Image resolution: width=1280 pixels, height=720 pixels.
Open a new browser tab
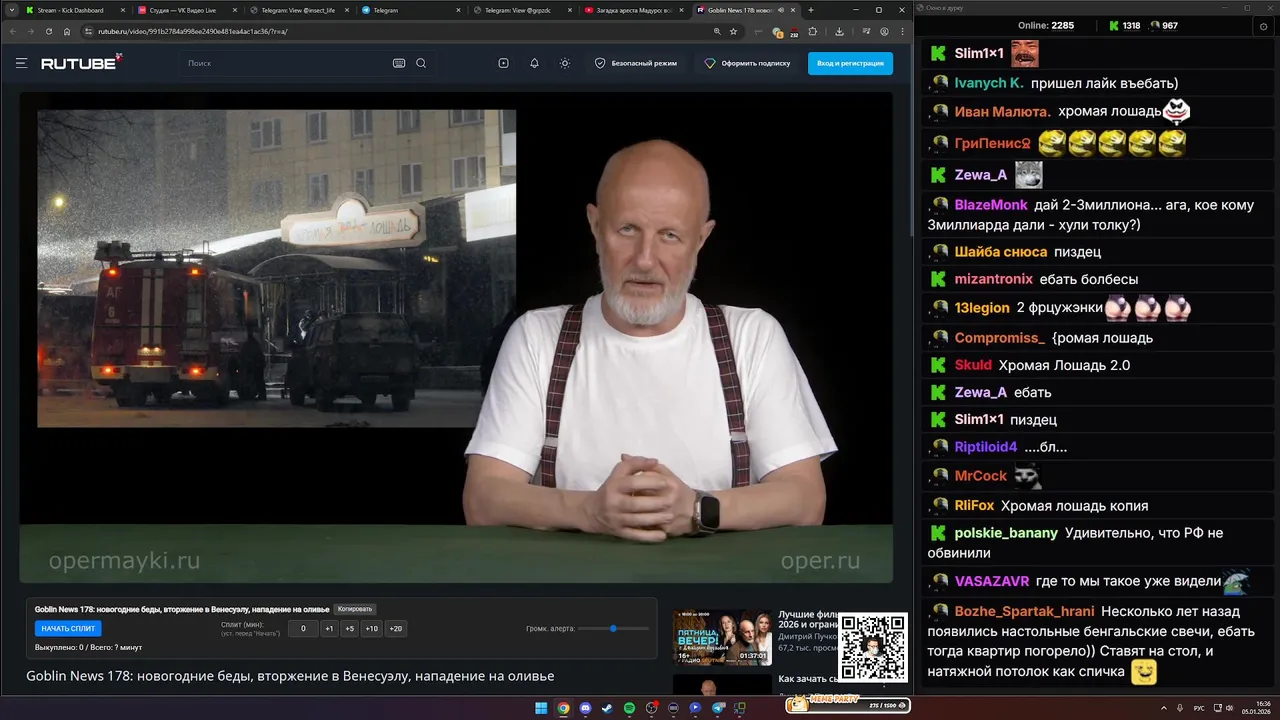pos(811,10)
